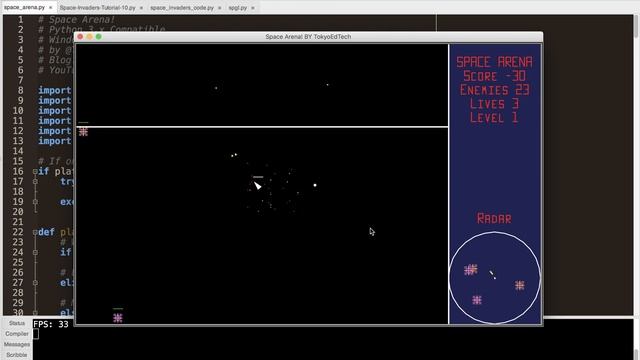Close the Space Arena game window
640x360 pixels.
click(80, 37)
